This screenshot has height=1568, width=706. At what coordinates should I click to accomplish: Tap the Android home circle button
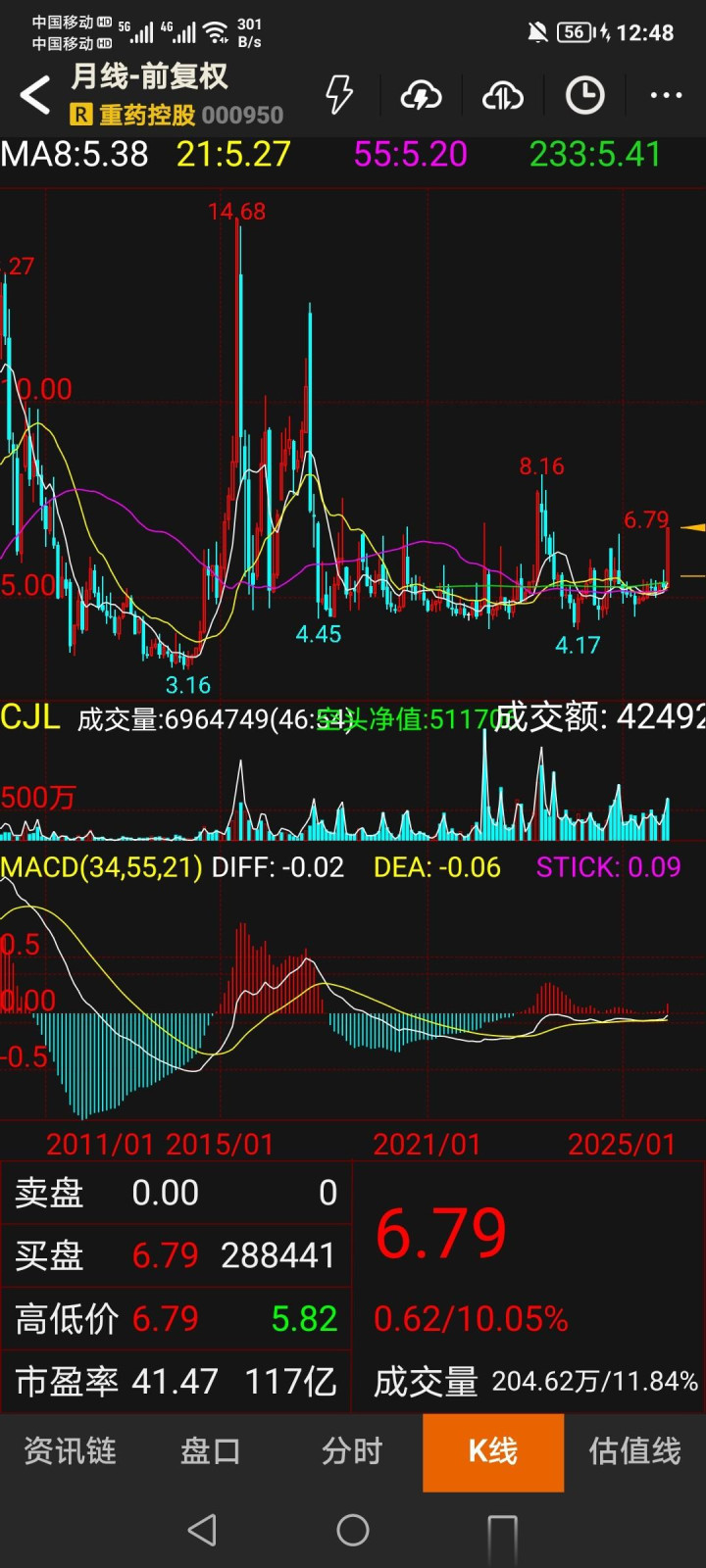click(353, 1530)
